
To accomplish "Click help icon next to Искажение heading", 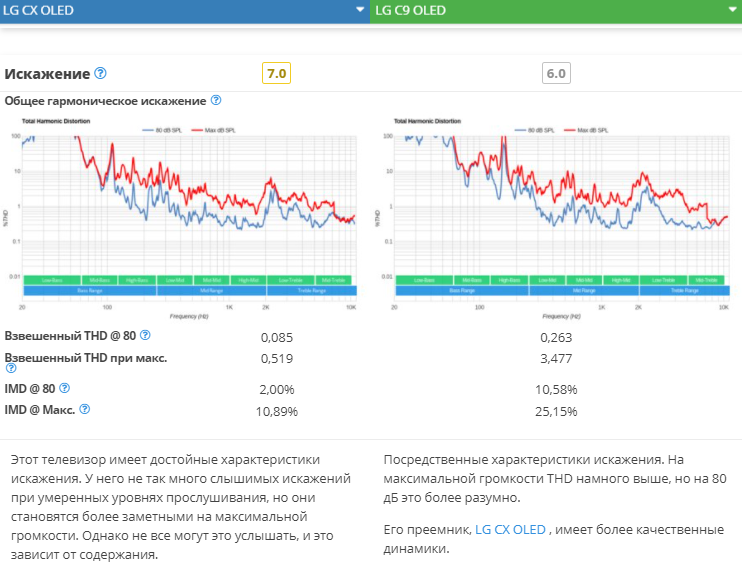I will 100,74.
